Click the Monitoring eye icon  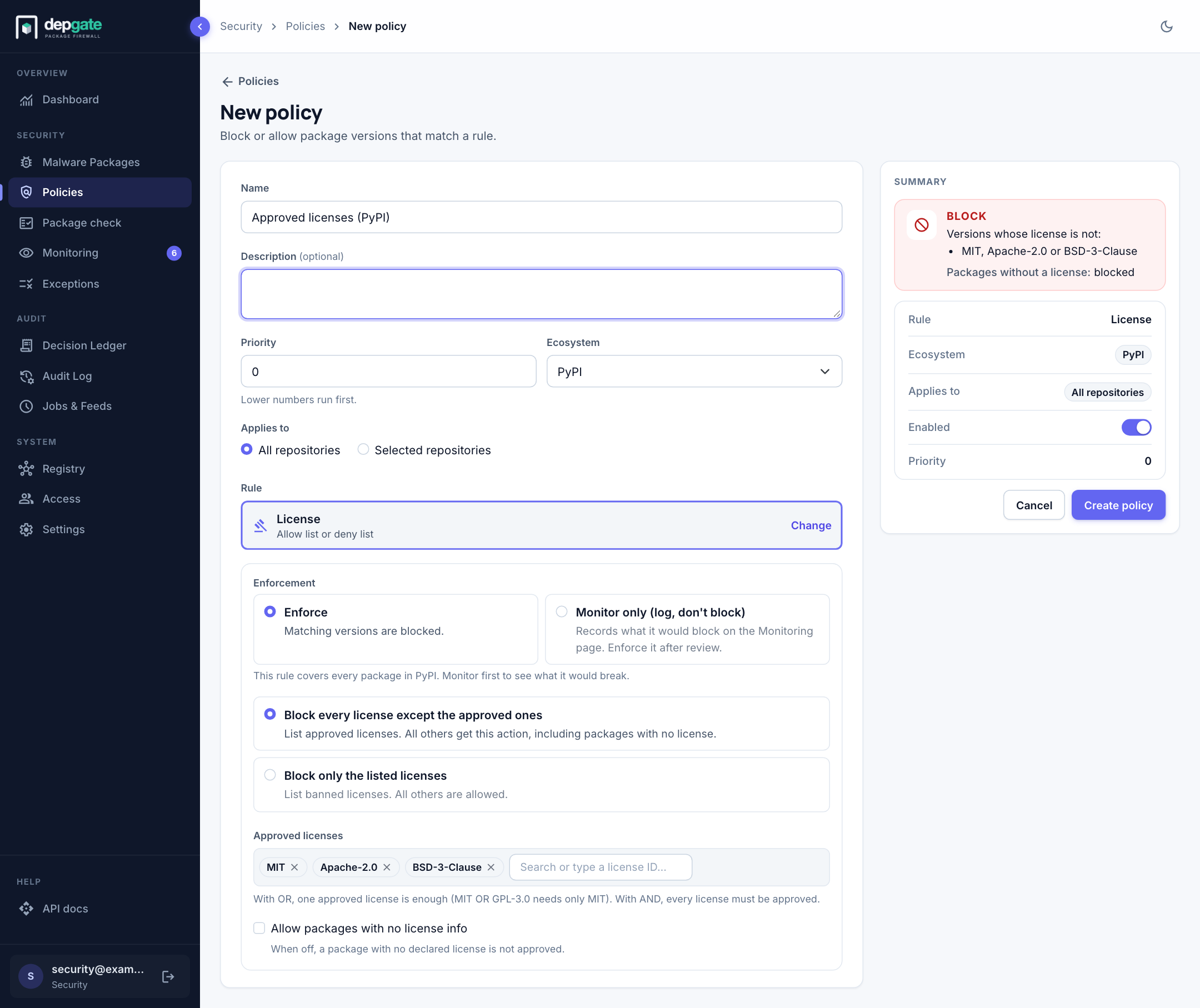[x=26, y=253]
